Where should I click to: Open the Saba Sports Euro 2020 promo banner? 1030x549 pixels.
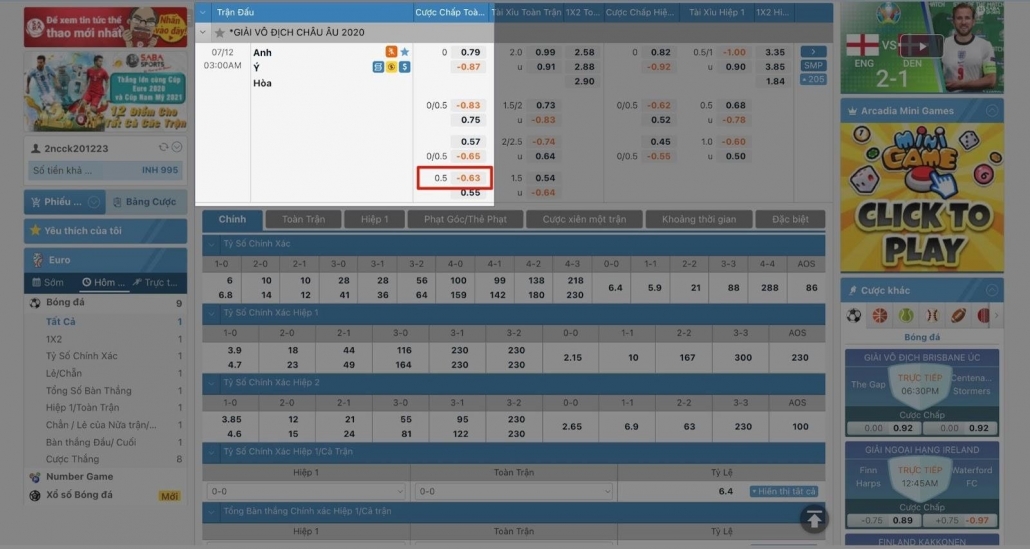105,91
